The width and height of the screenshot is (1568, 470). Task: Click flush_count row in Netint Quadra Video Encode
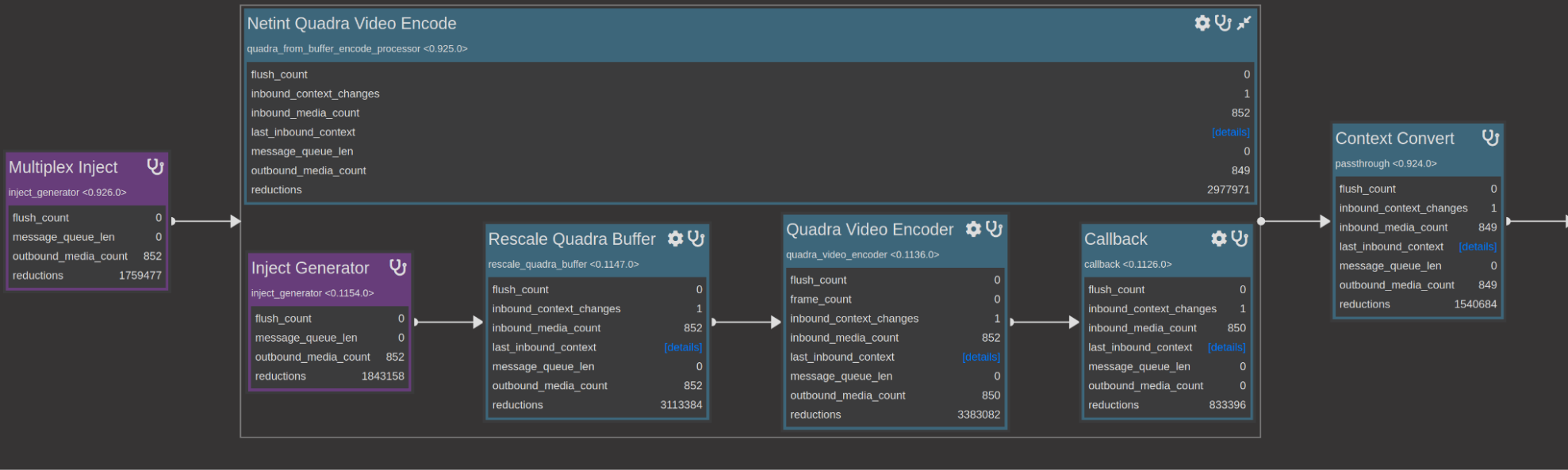[x=750, y=75]
